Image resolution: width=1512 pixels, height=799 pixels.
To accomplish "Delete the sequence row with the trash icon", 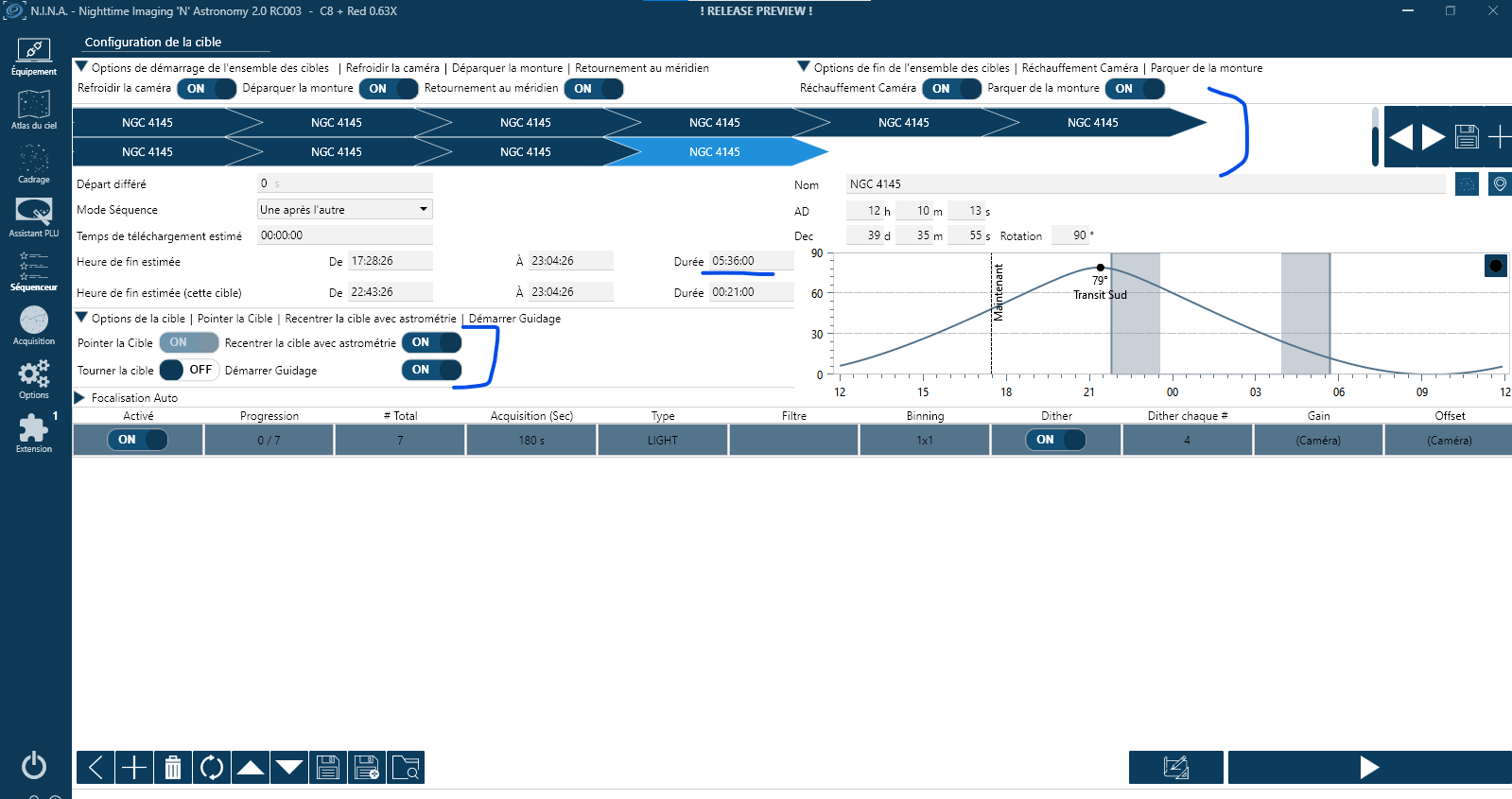I will click(x=173, y=768).
